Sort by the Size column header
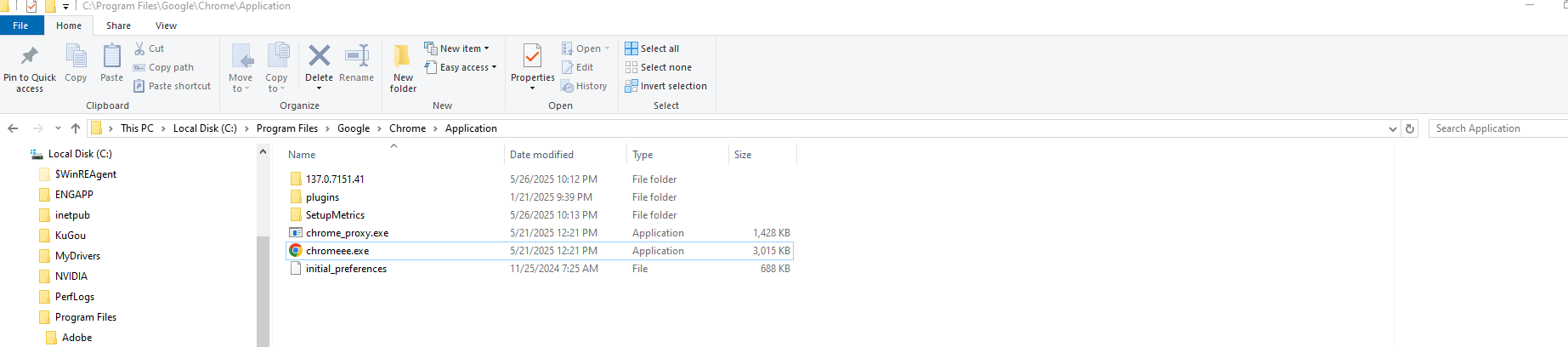This screenshot has height=347, width=1568. click(x=762, y=155)
